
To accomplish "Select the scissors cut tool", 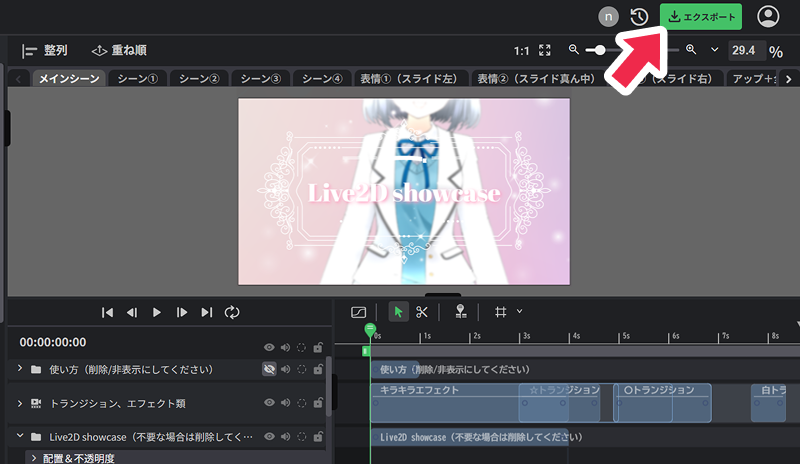I will point(422,312).
